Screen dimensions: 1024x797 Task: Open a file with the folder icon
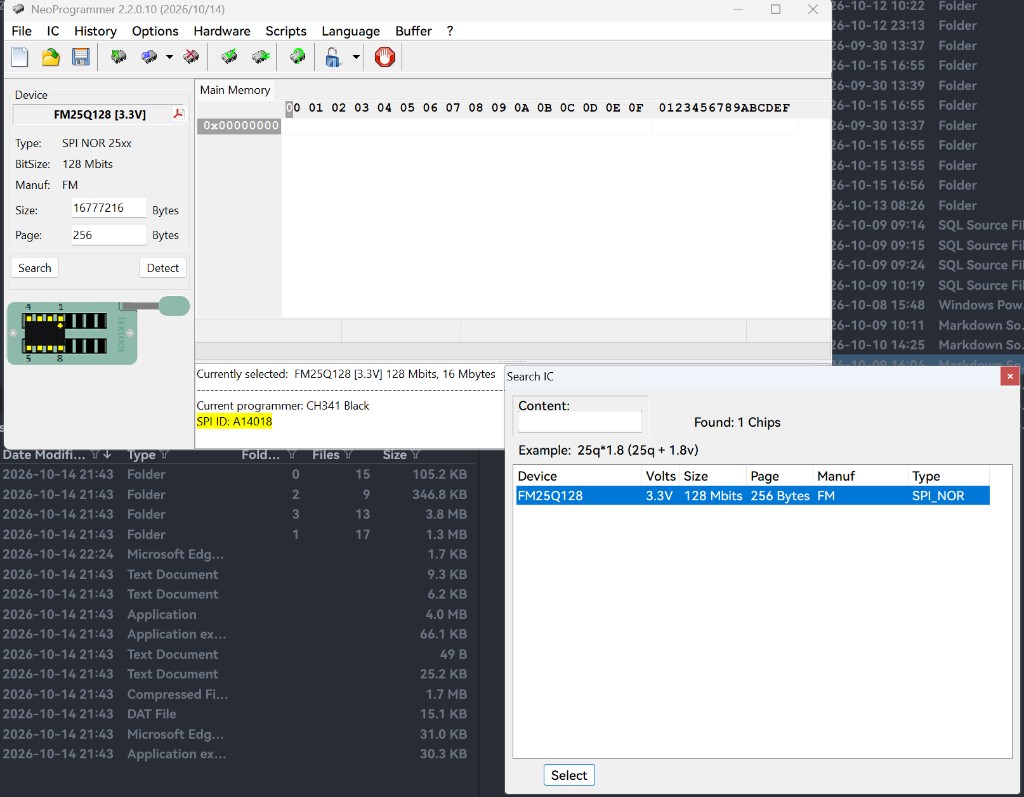click(x=50, y=57)
